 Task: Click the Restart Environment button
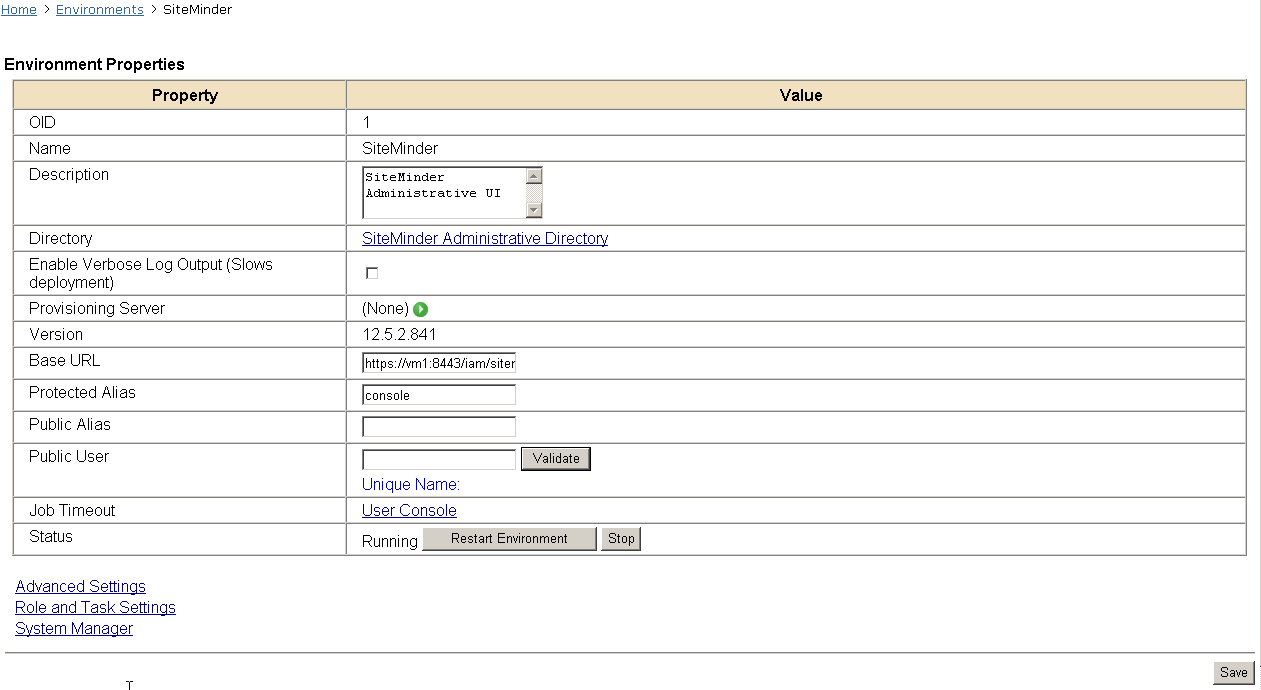pyautogui.click(x=509, y=538)
